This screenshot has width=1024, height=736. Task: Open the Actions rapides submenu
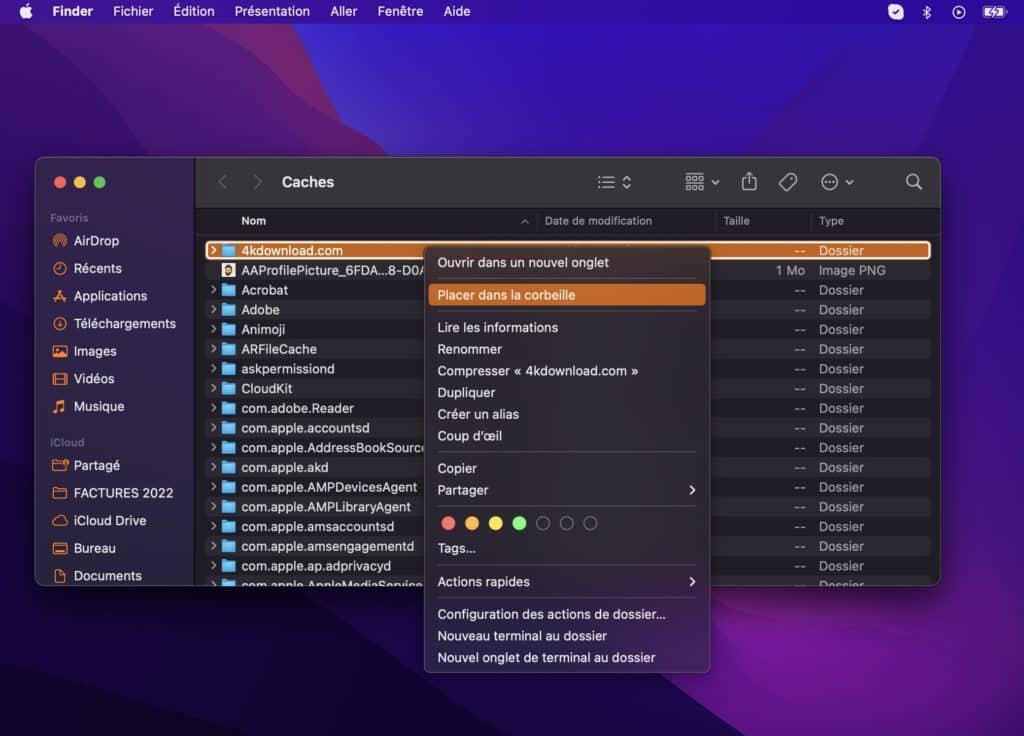point(567,582)
